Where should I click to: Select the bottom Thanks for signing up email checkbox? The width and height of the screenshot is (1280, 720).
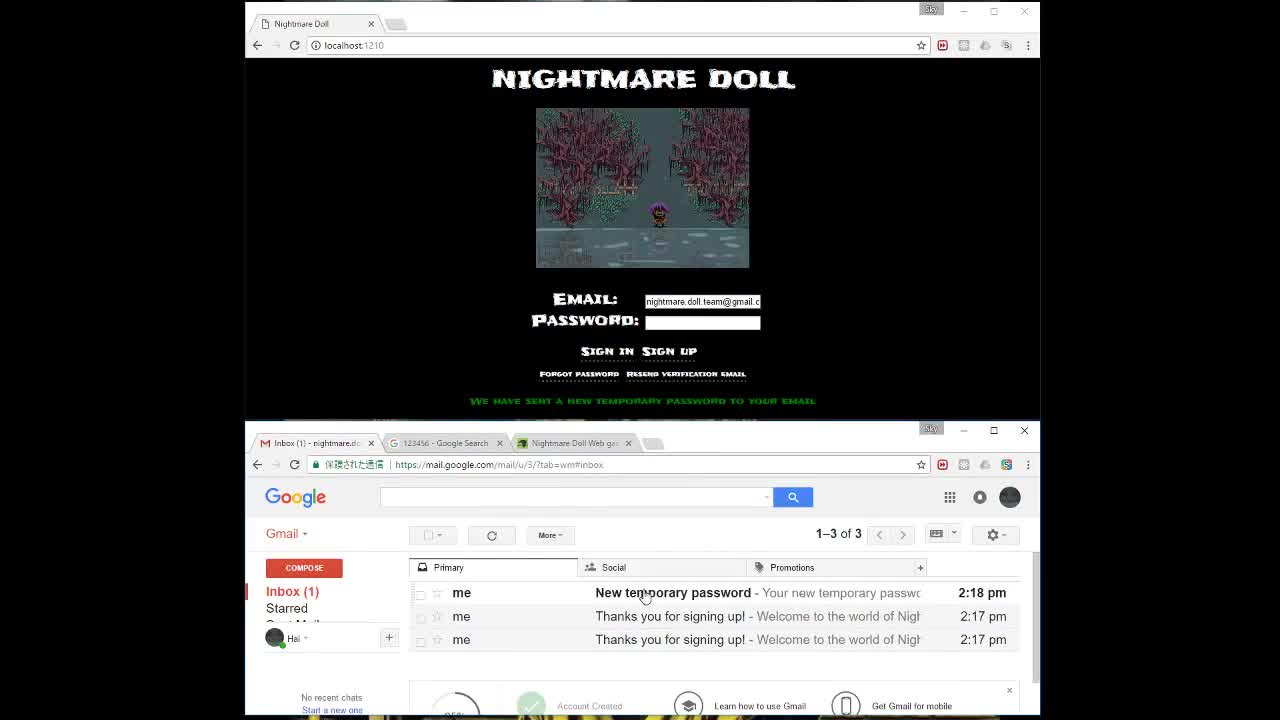pyautogui.click(x=420, y=639)
